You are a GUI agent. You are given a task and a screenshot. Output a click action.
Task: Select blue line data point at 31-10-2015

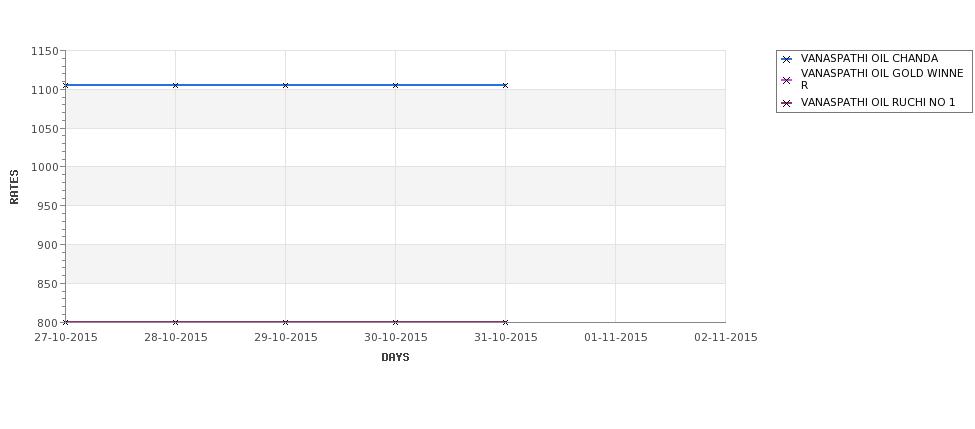506,85
